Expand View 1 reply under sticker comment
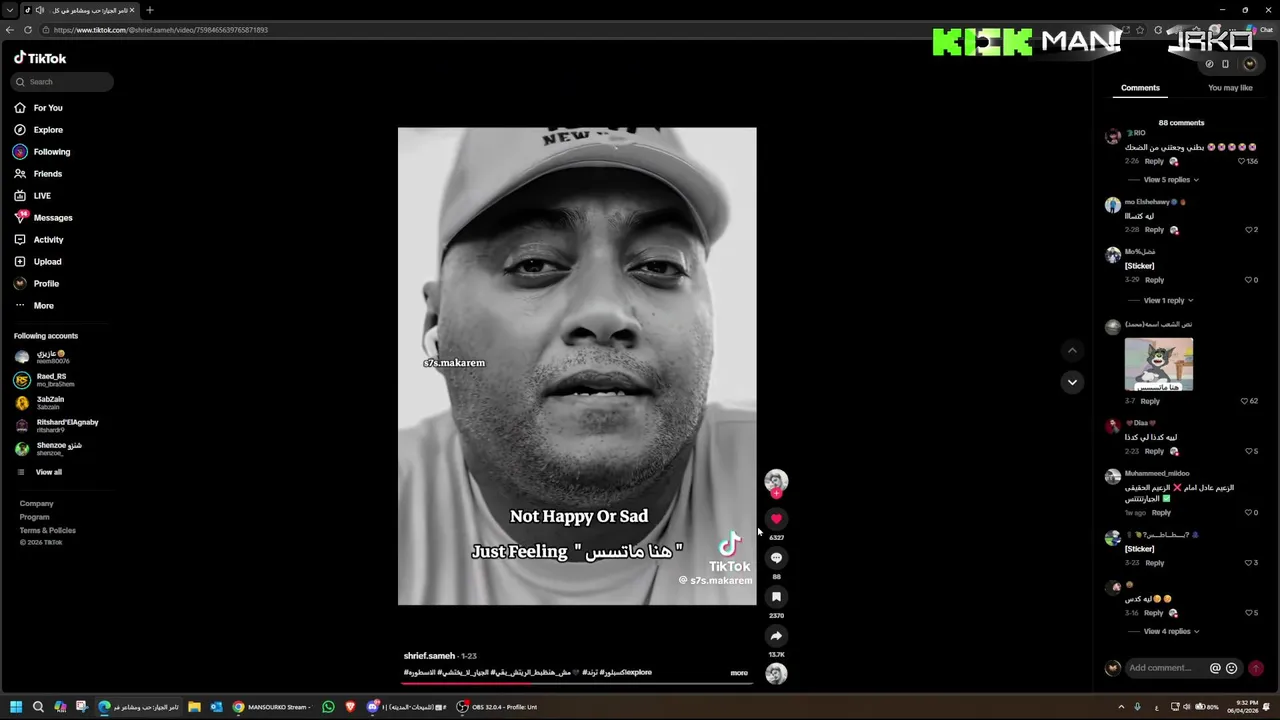Image resolution: width=1280 pixels, height=720 pixels. coord(1168,300)
